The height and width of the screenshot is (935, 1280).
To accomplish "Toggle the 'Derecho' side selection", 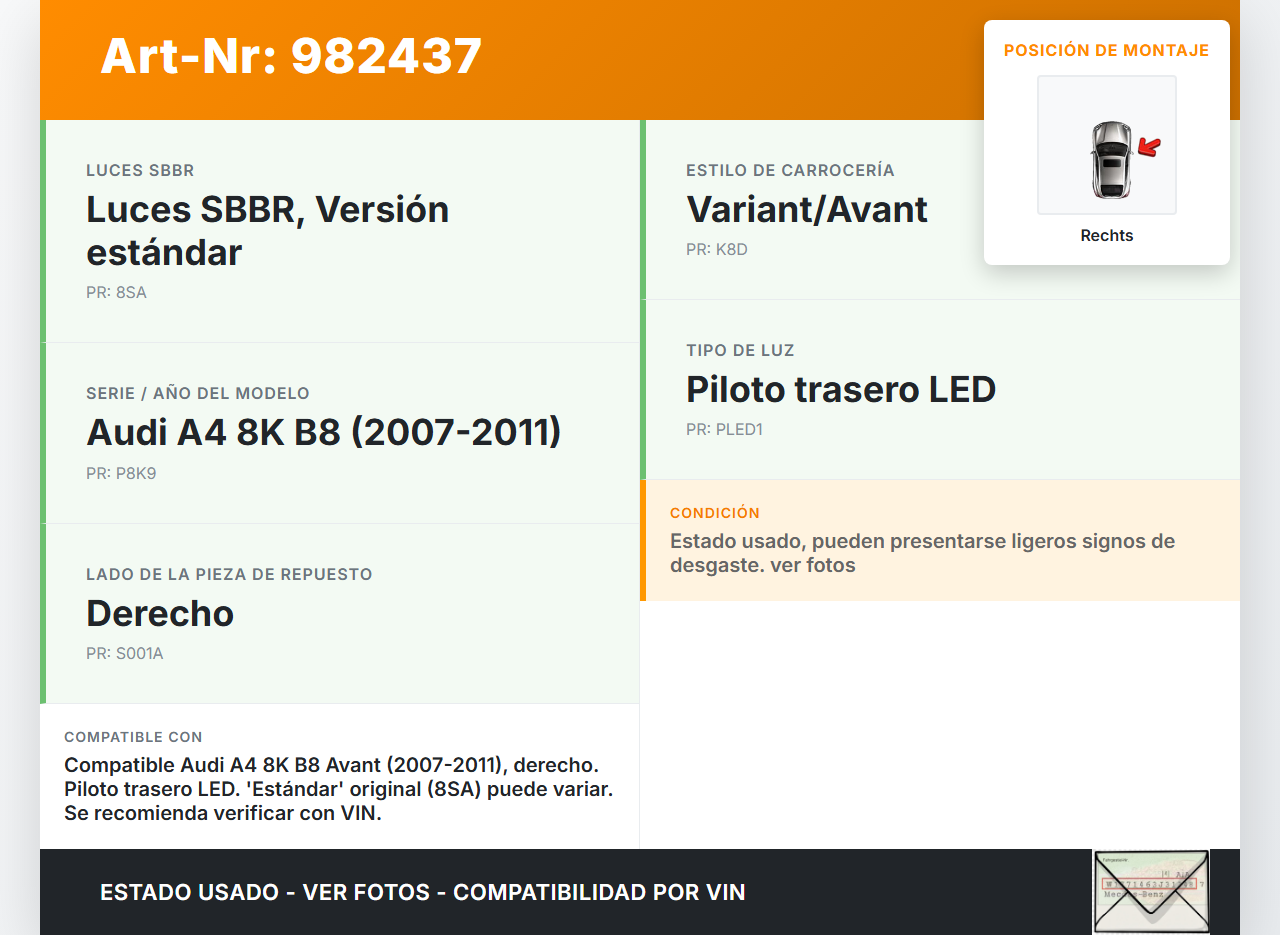I will pyautogui.click(x=160, y=614).
